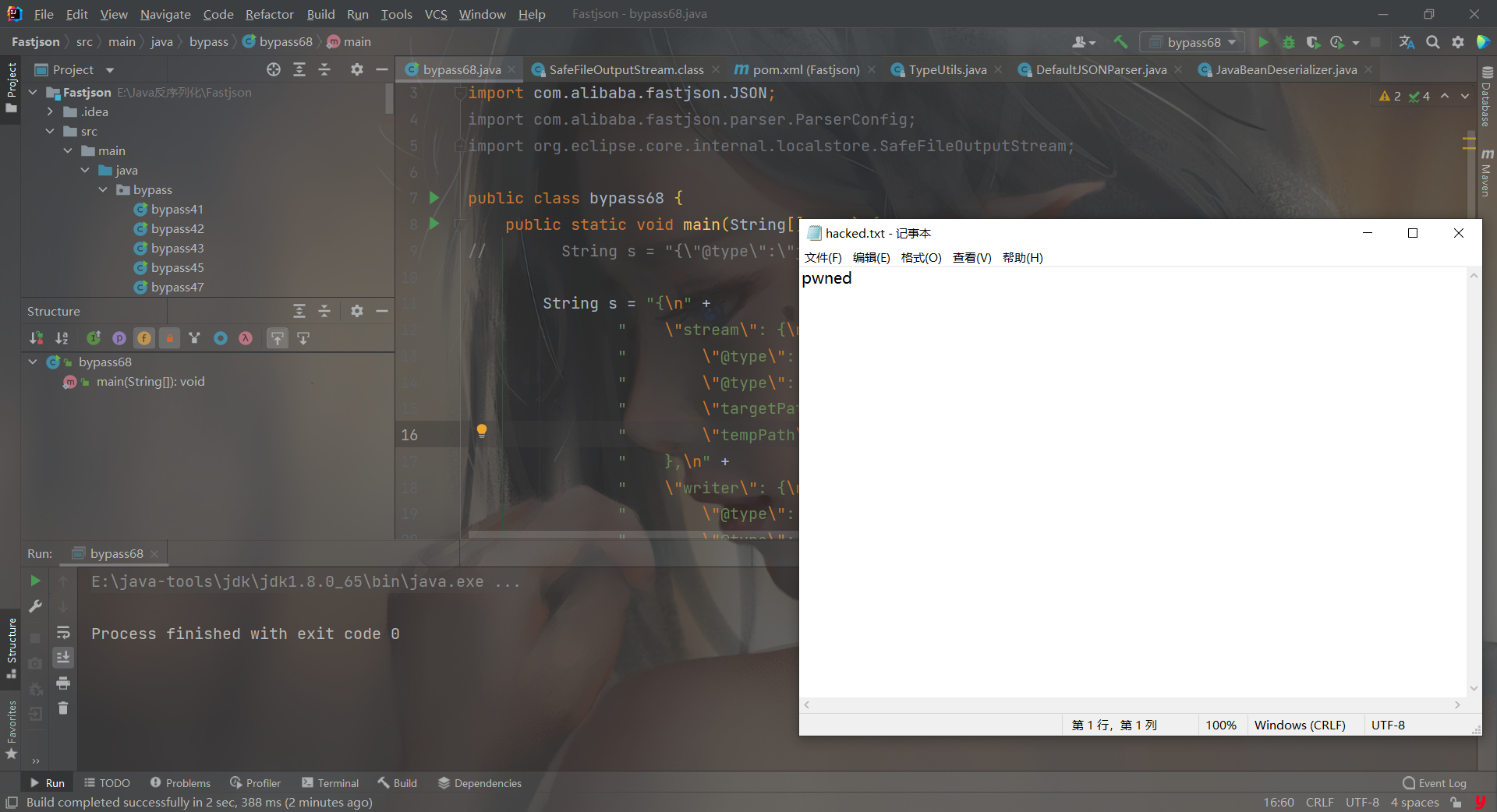
Task: Collapse the Fastjson root tree node
Action: pyautogui.click(x=33, y=92)
